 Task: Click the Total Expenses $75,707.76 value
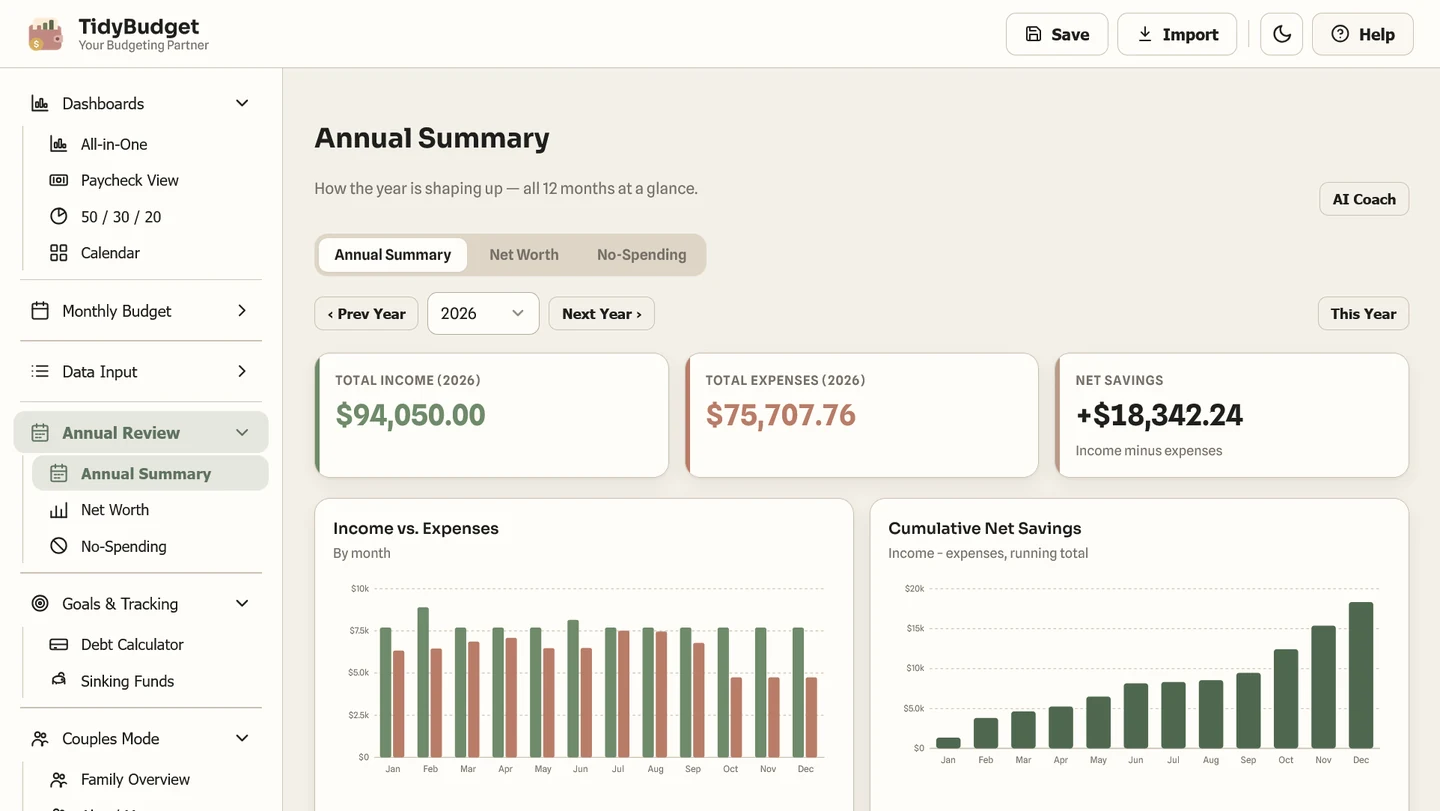[x=781, y=415]
